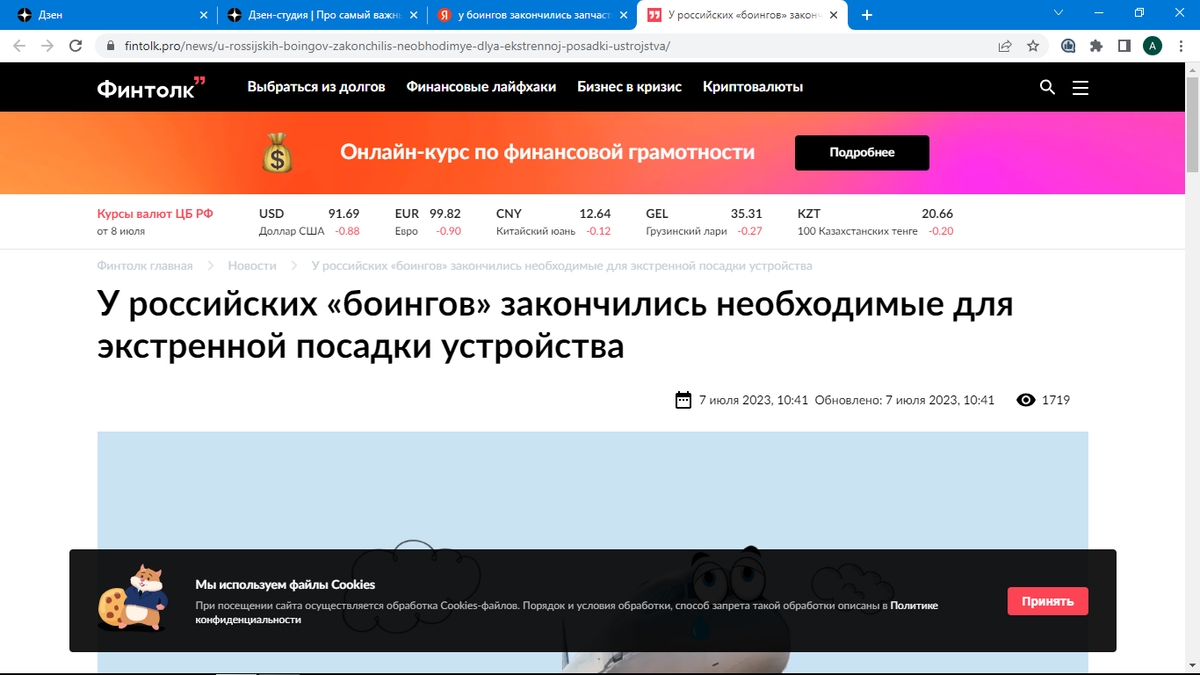This screenshot has height=675, width=1200.
Task: Switch to the Дзен browser tab
Action: coord(100,14)
